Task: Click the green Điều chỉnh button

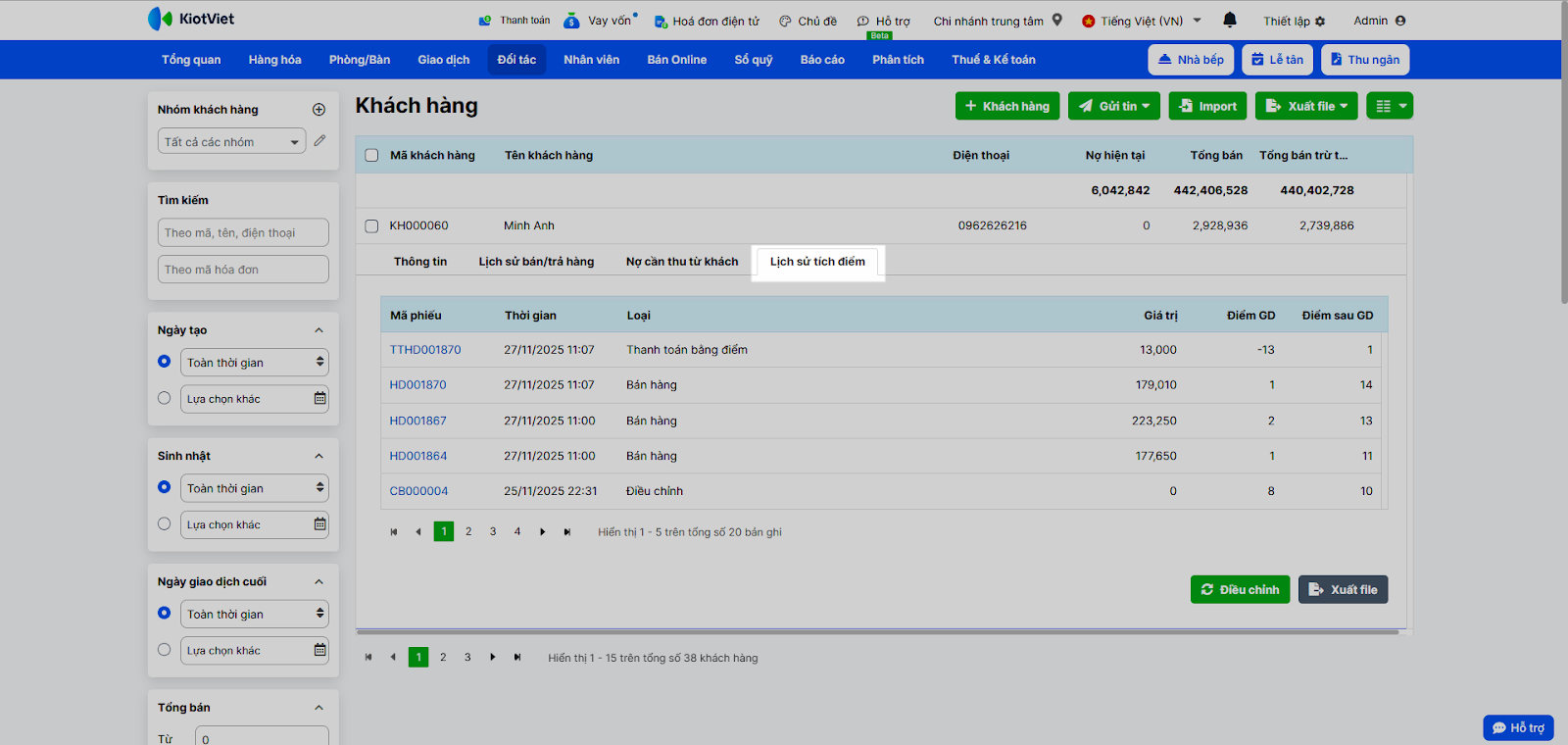Action: click(x=1240, y=590)
